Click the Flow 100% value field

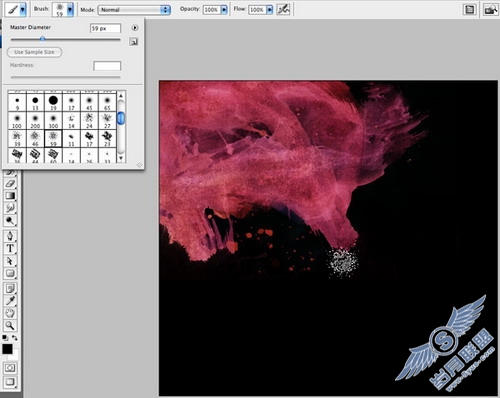tap(257, 10)
